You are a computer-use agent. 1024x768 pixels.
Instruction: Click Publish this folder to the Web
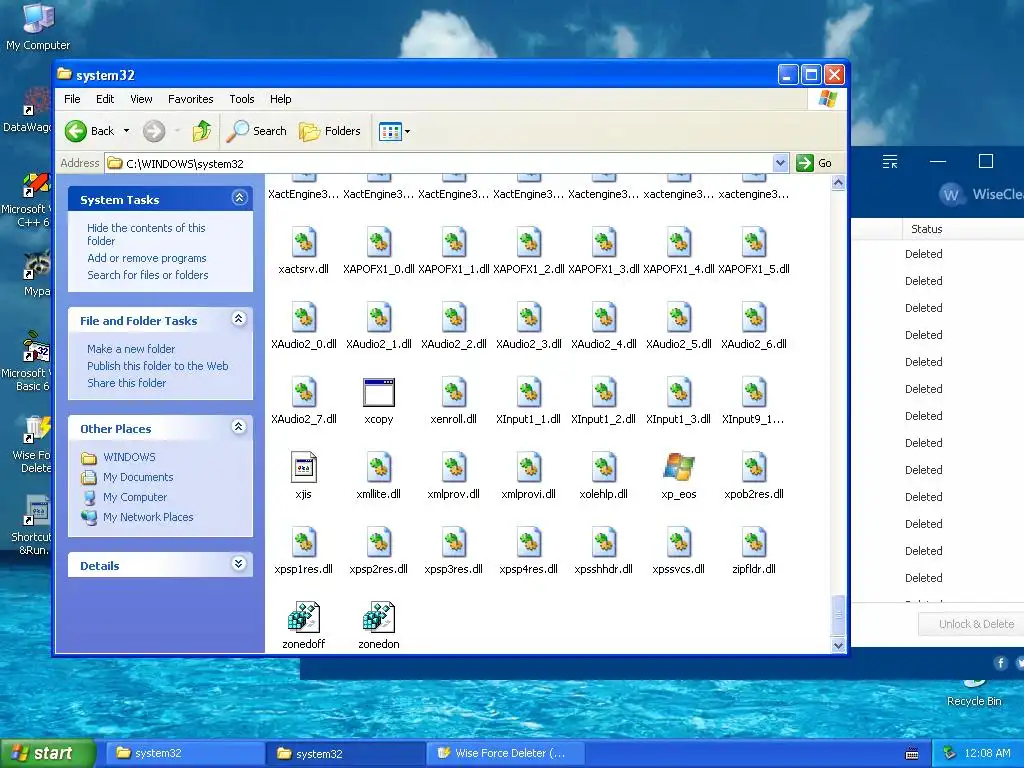pos(158,366)
